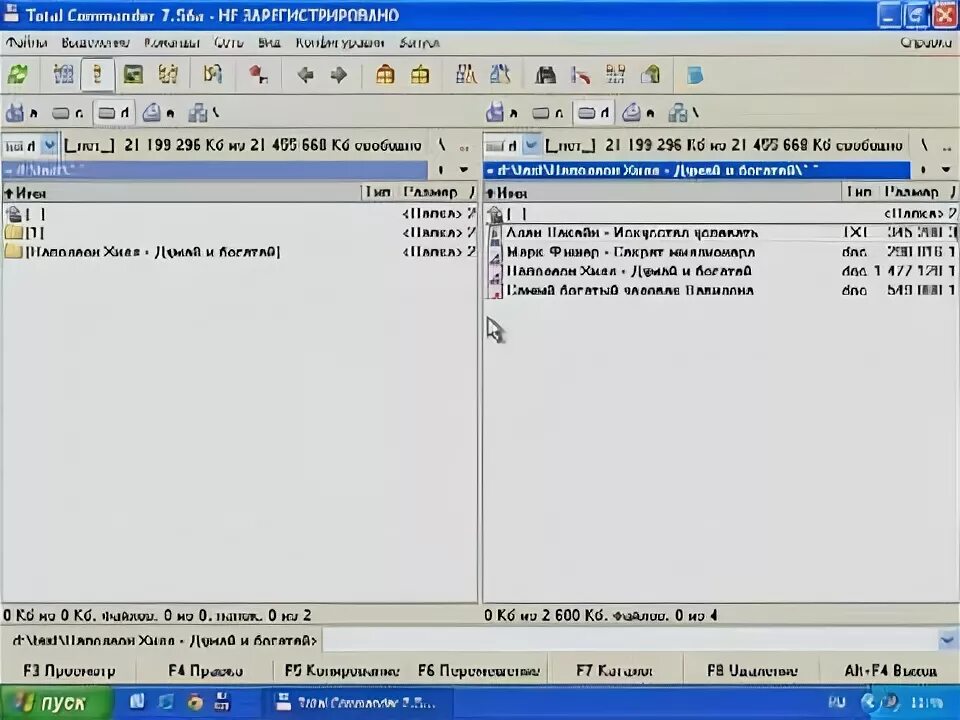960x720 pixels.
Task: Open the Команды menu
Action: click(x=172, y=43)
